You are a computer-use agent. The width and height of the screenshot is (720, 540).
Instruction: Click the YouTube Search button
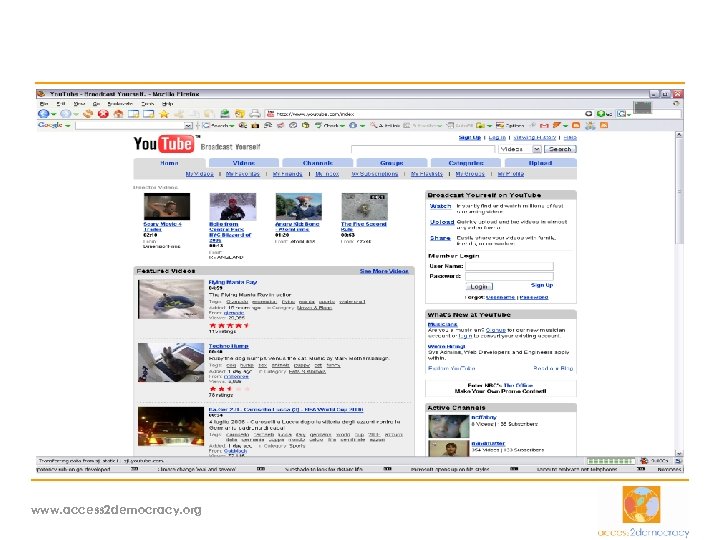[560, 149]
